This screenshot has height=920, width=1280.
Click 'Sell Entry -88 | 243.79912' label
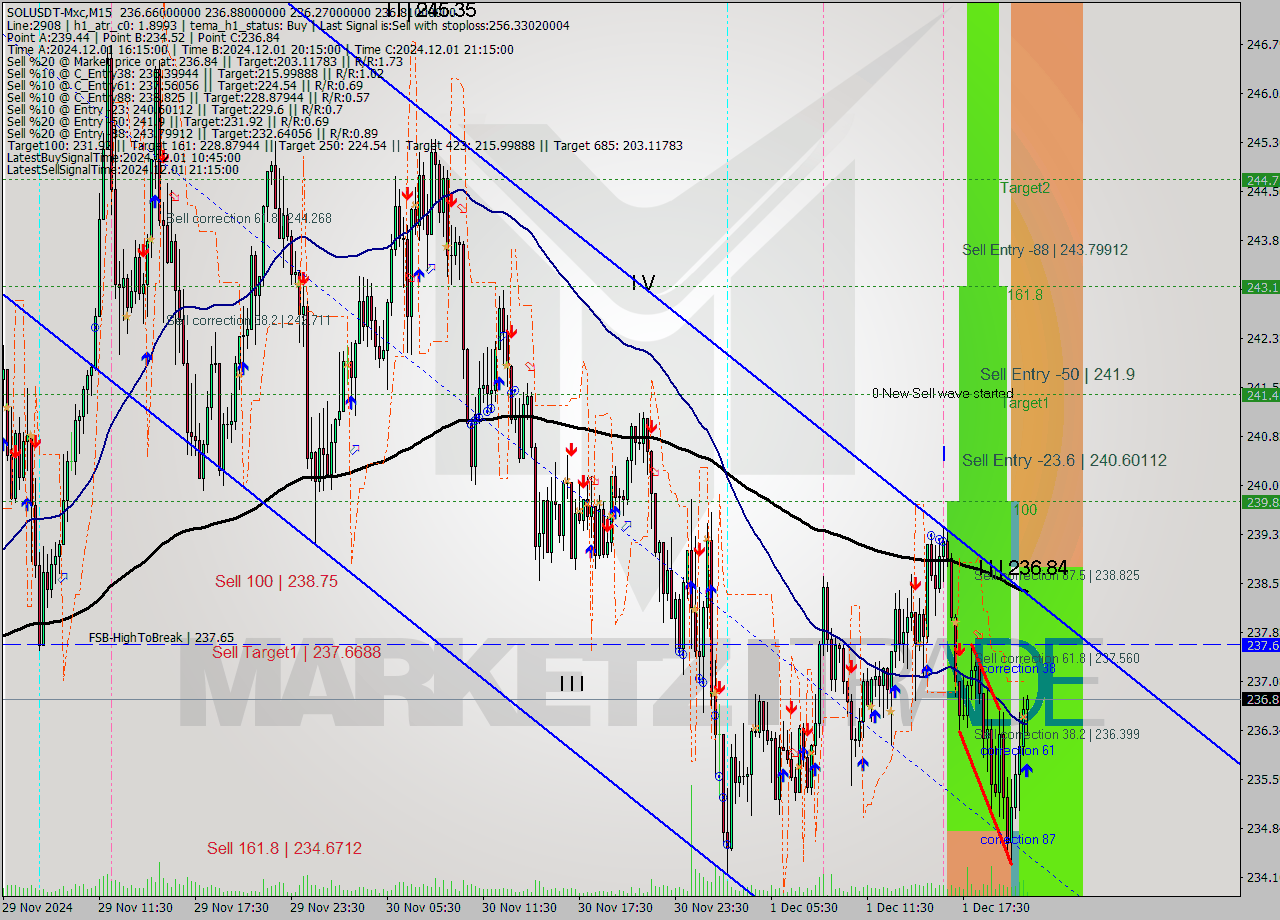[1045, 249]
